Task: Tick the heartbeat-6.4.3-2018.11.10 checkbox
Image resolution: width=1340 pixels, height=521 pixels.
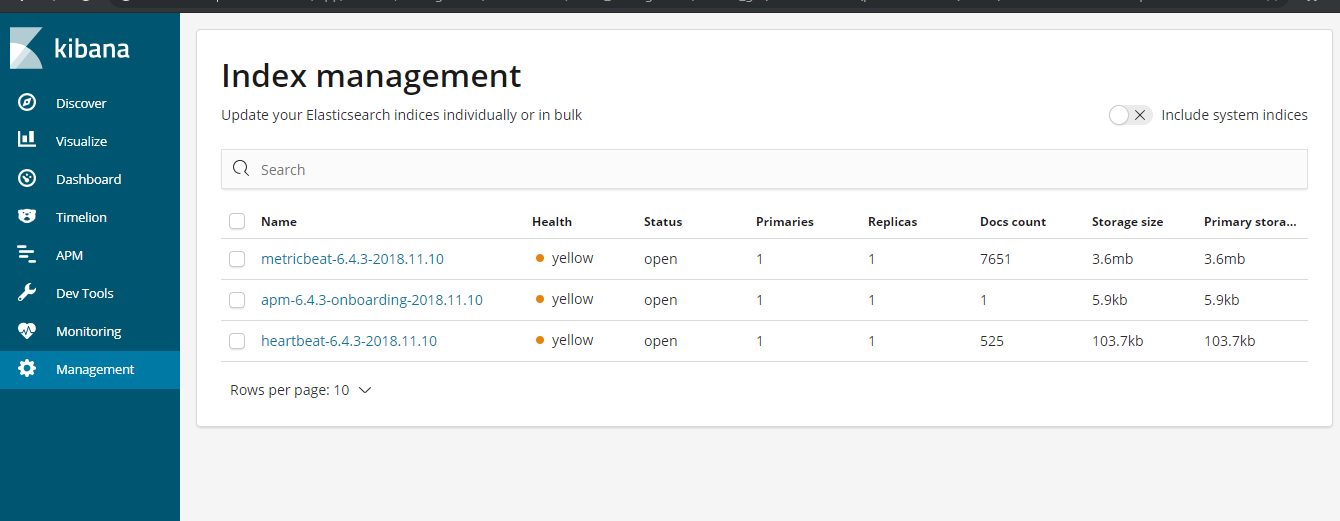Action: click(x=237, y=341)
